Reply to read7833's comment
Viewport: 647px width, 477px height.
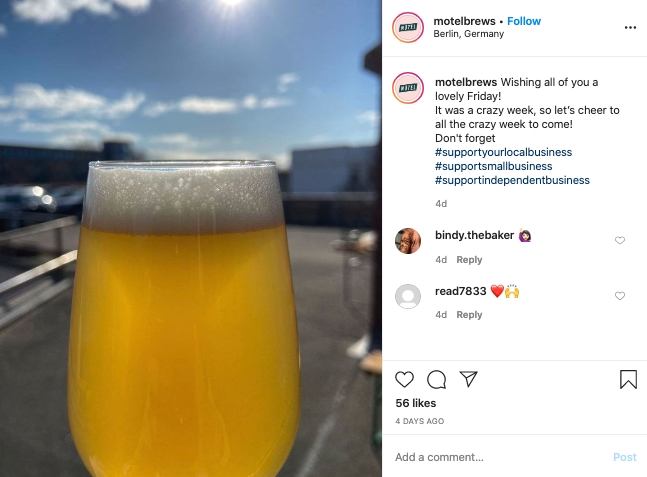[469, 315]
